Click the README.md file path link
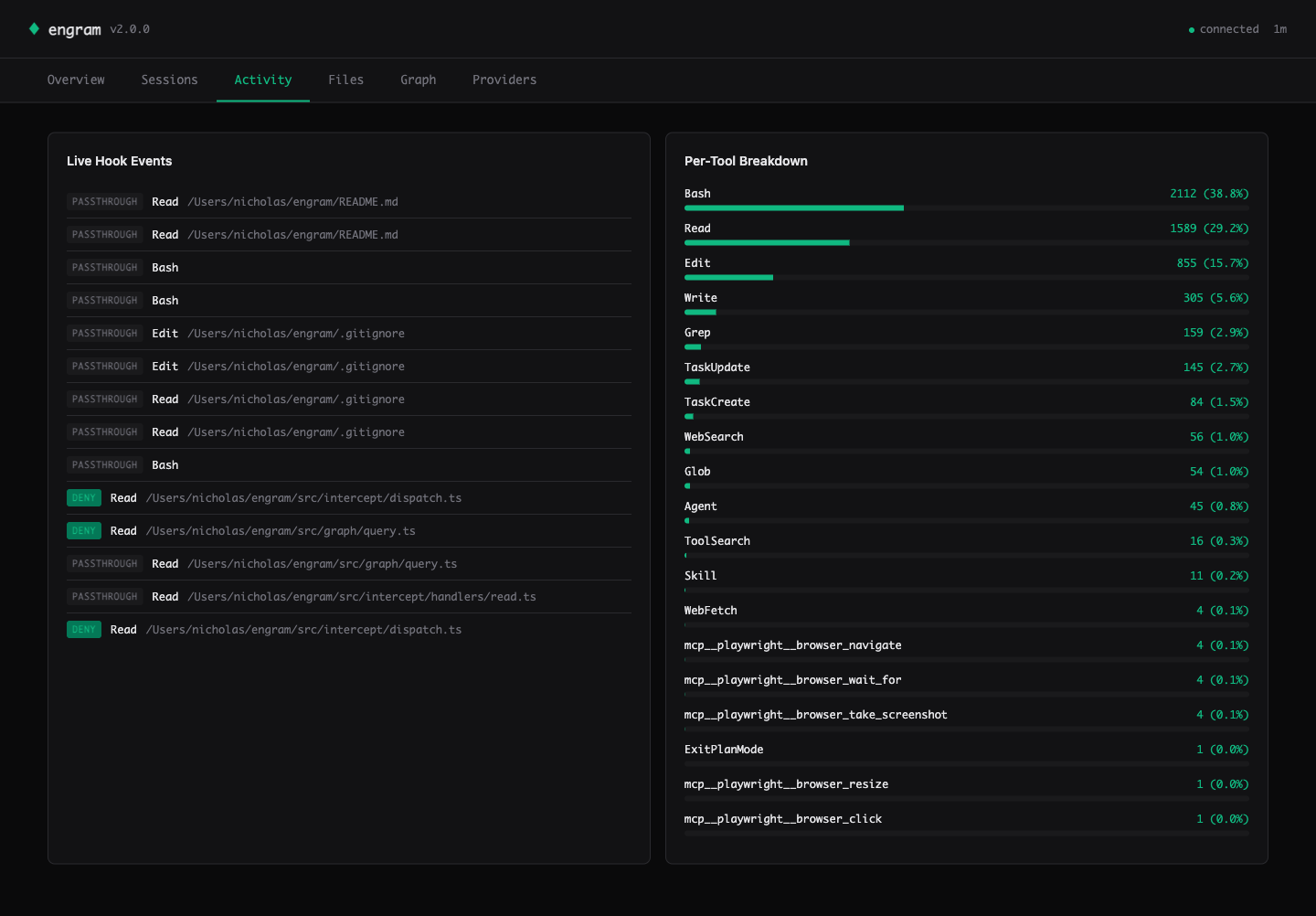This screenshot has height=916, width=1316. (292, 201)
